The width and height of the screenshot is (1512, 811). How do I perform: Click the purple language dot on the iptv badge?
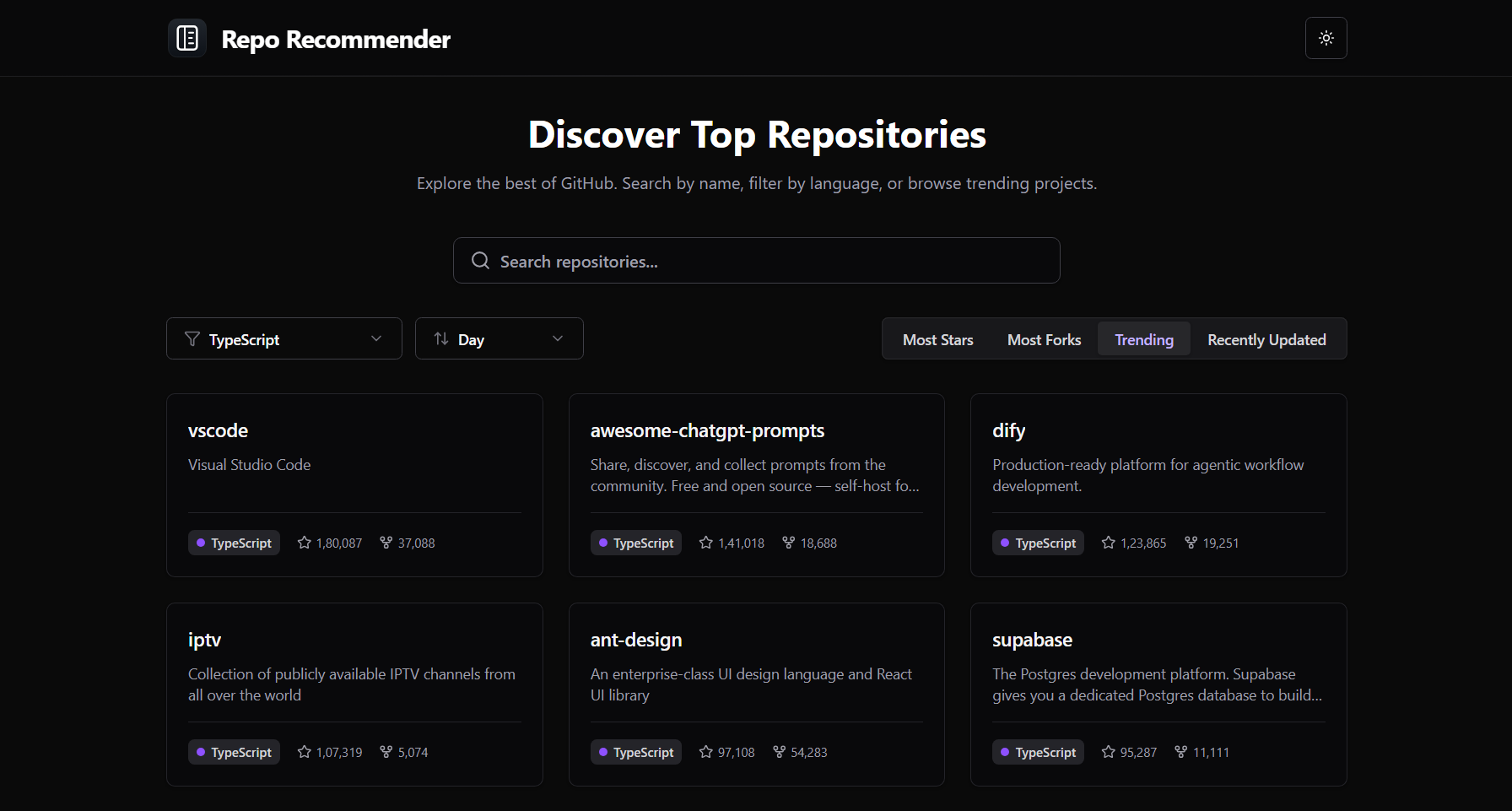coord(200,752)
